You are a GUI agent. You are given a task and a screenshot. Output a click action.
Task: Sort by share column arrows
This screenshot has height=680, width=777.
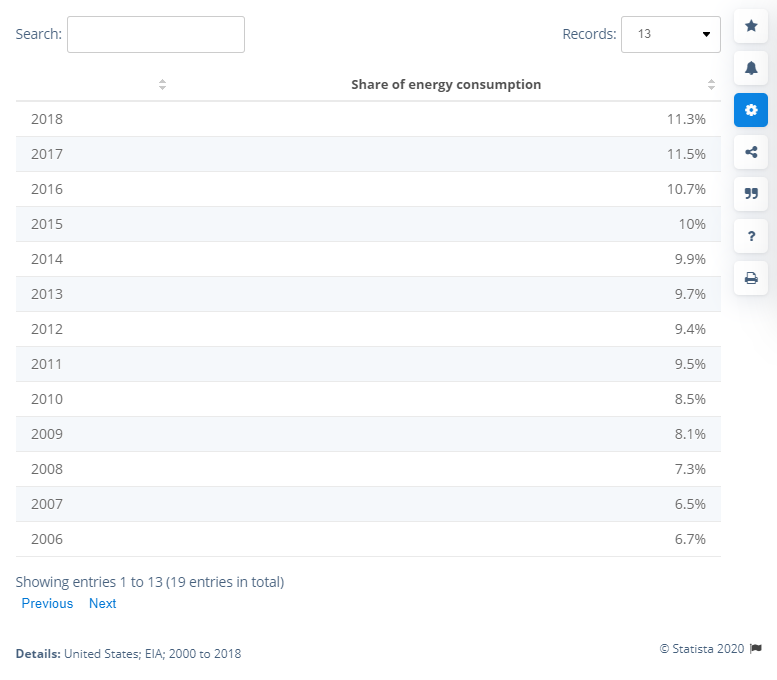711,85
